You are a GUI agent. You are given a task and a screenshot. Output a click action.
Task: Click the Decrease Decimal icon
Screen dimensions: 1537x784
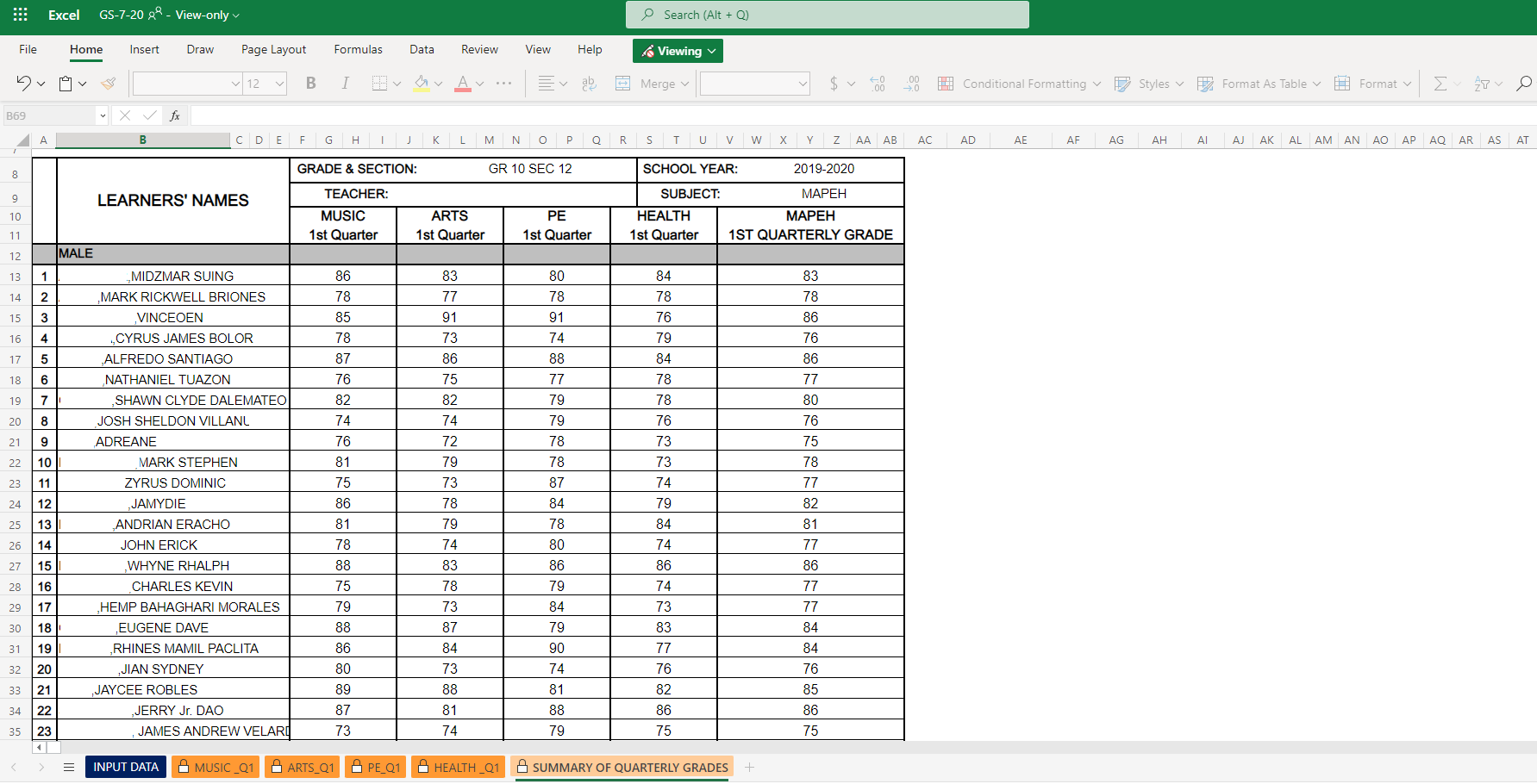(911, 84)
